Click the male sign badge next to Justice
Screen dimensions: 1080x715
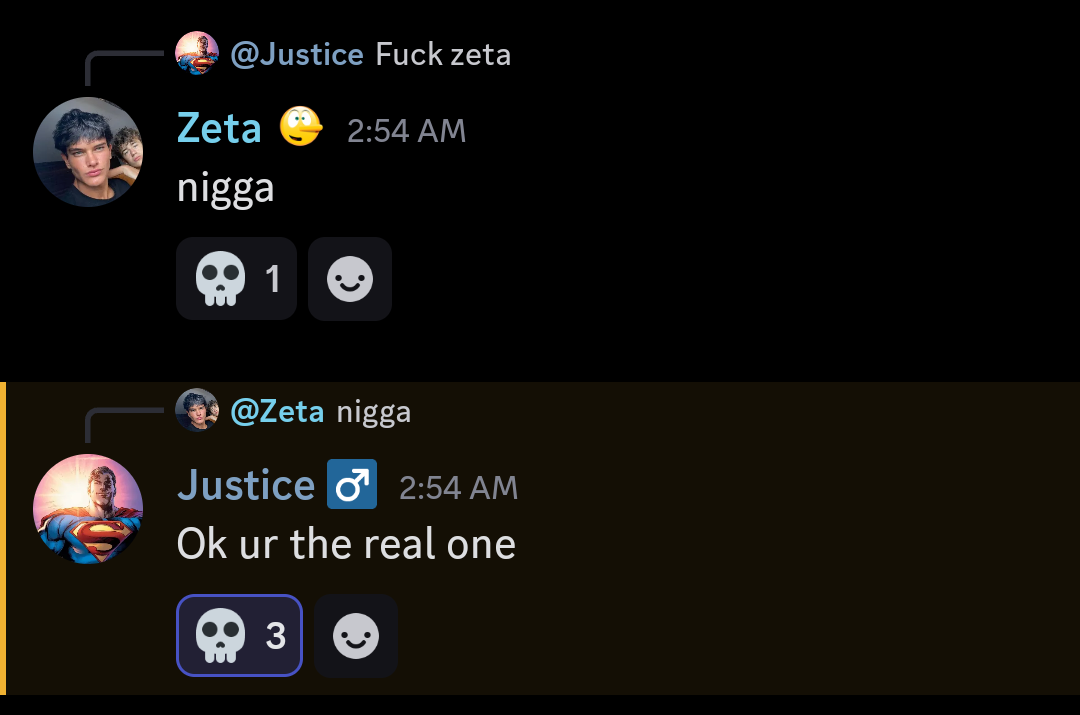[352, 484]
